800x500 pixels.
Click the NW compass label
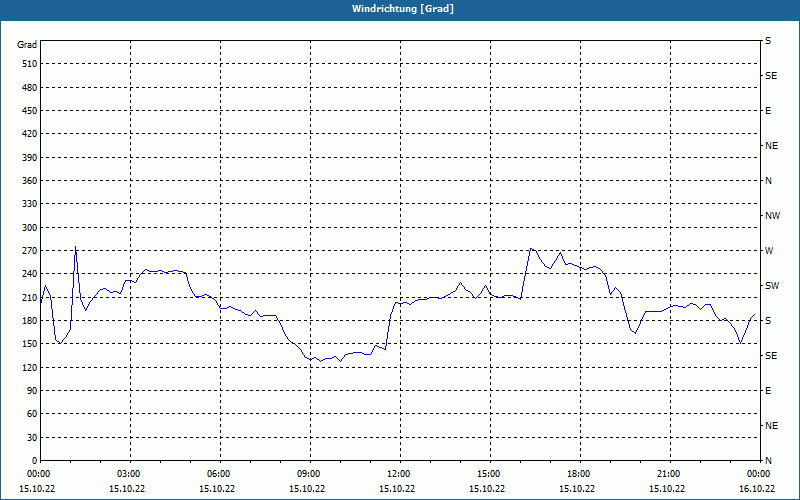point(772,216)
